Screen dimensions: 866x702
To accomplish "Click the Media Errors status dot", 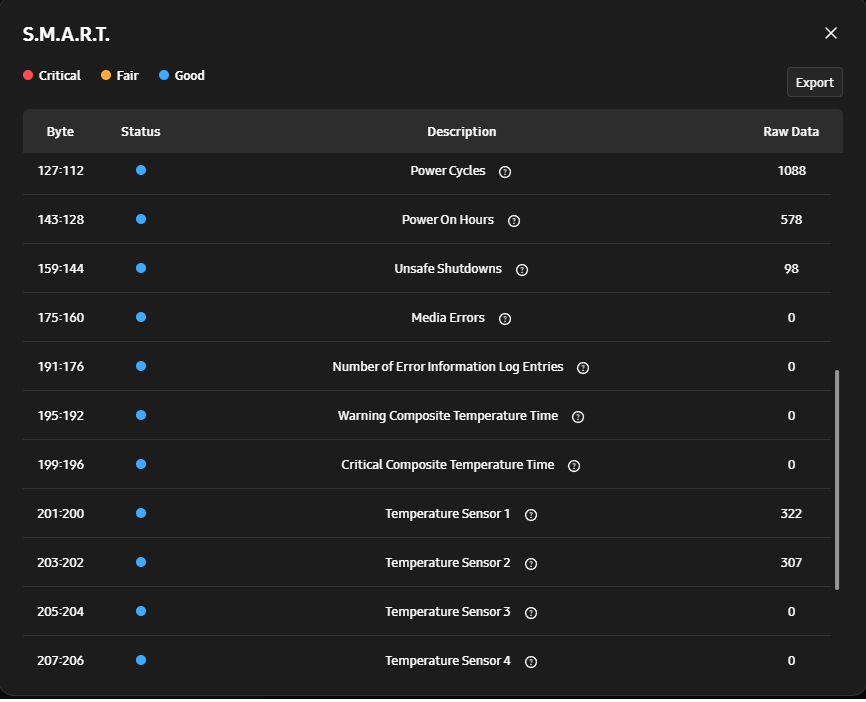I will click(141, 317).
